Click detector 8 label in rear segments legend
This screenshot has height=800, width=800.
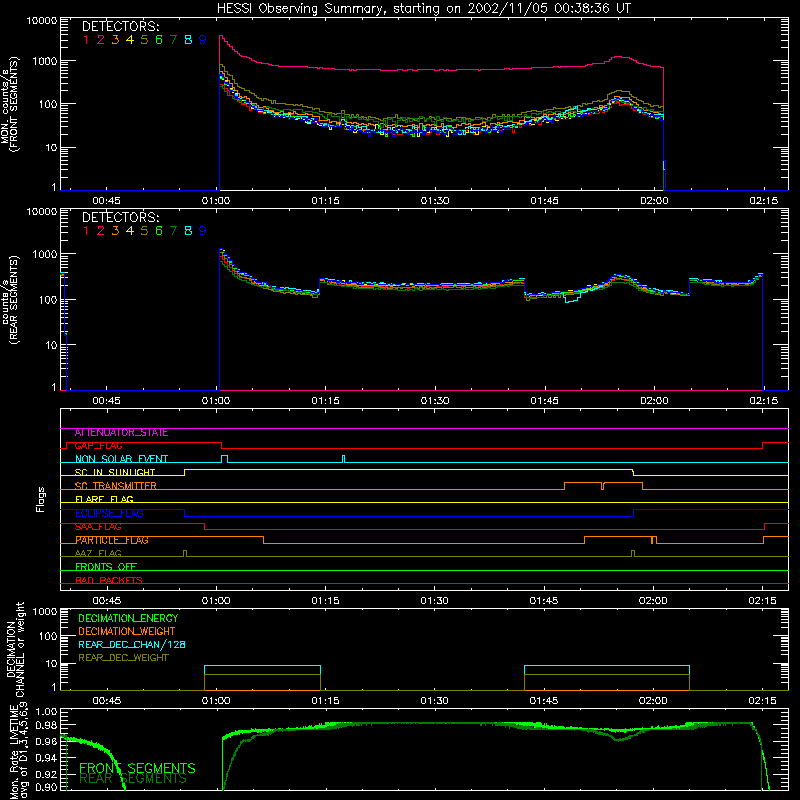click(x=188, y=231)
